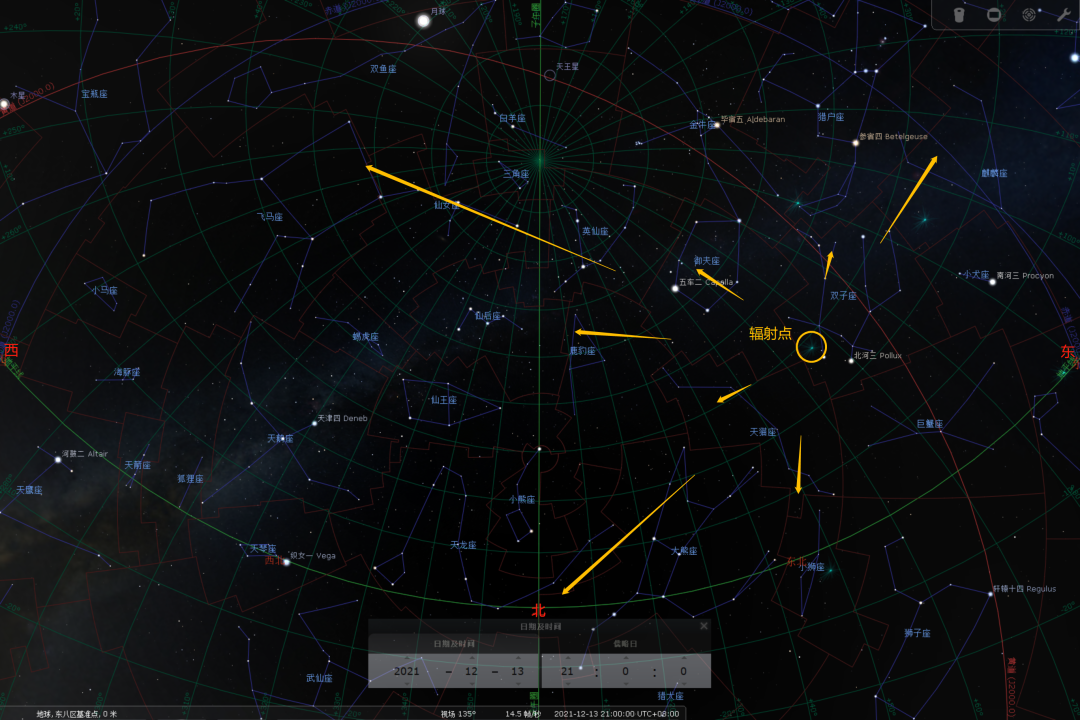Select the star 河鼓二 Altair
Screen dimensions: 1080x720
tap(58, 460)
